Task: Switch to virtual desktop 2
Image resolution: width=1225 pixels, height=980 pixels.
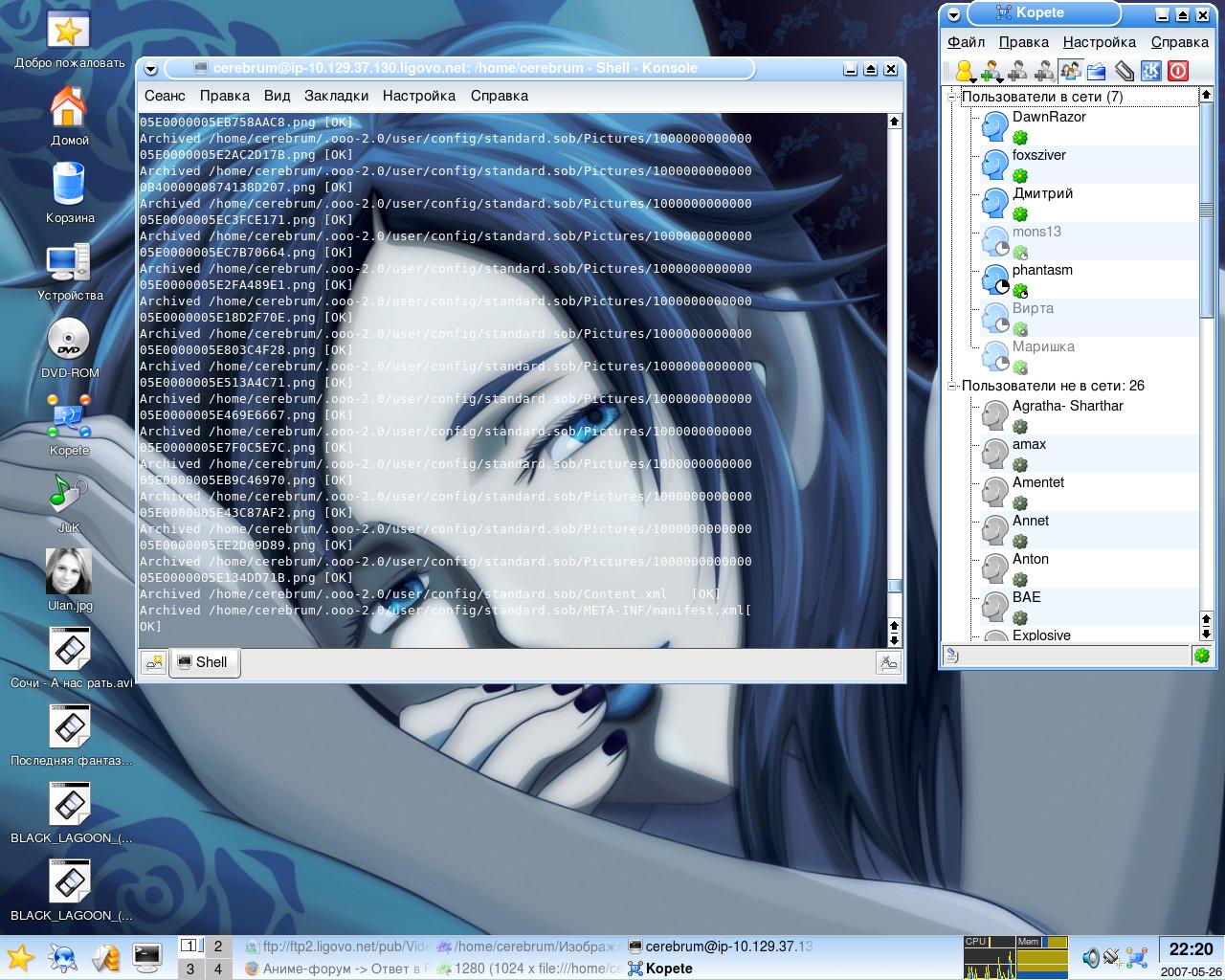Action: tap(217, 947)
